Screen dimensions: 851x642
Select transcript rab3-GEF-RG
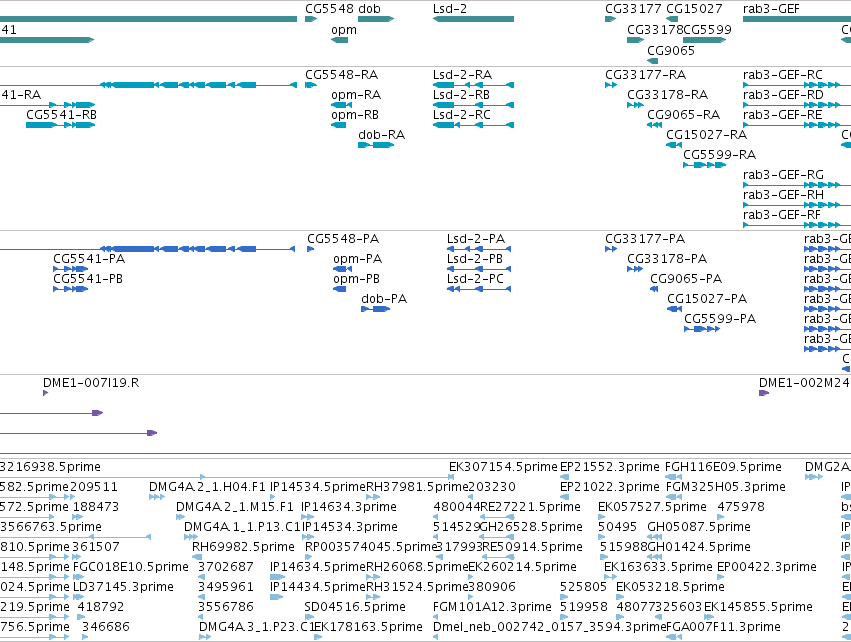(783, 175)
